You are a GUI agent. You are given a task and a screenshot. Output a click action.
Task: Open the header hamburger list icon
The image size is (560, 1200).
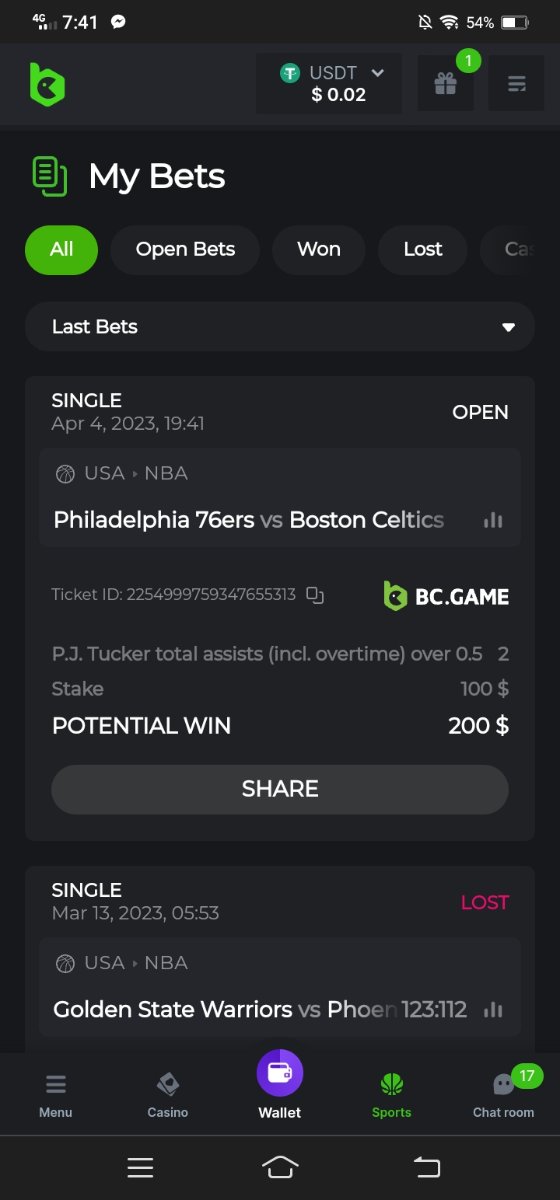[x=516, y=83]
